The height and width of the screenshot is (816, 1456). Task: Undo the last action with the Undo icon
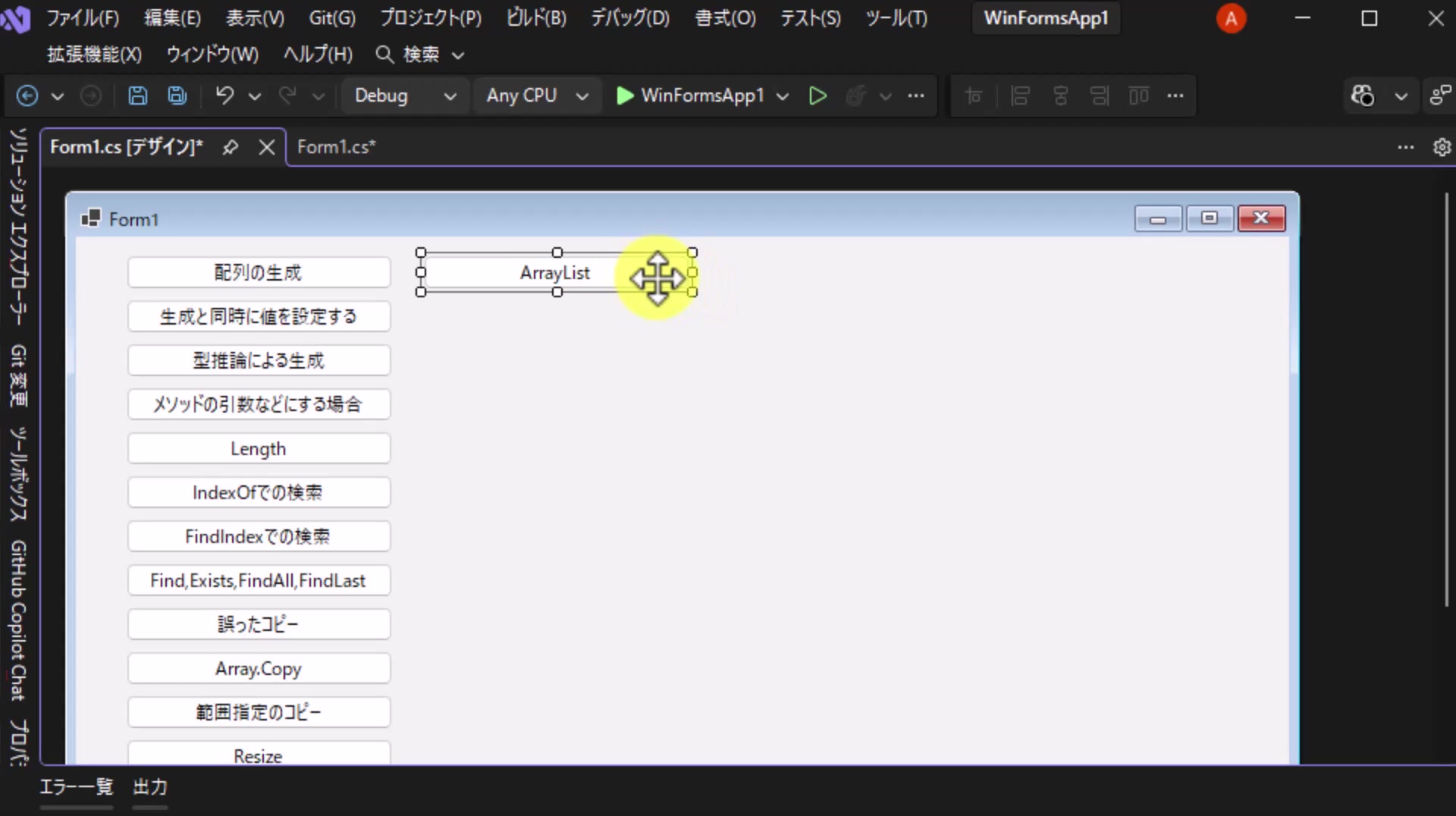(x=224, y=96)
